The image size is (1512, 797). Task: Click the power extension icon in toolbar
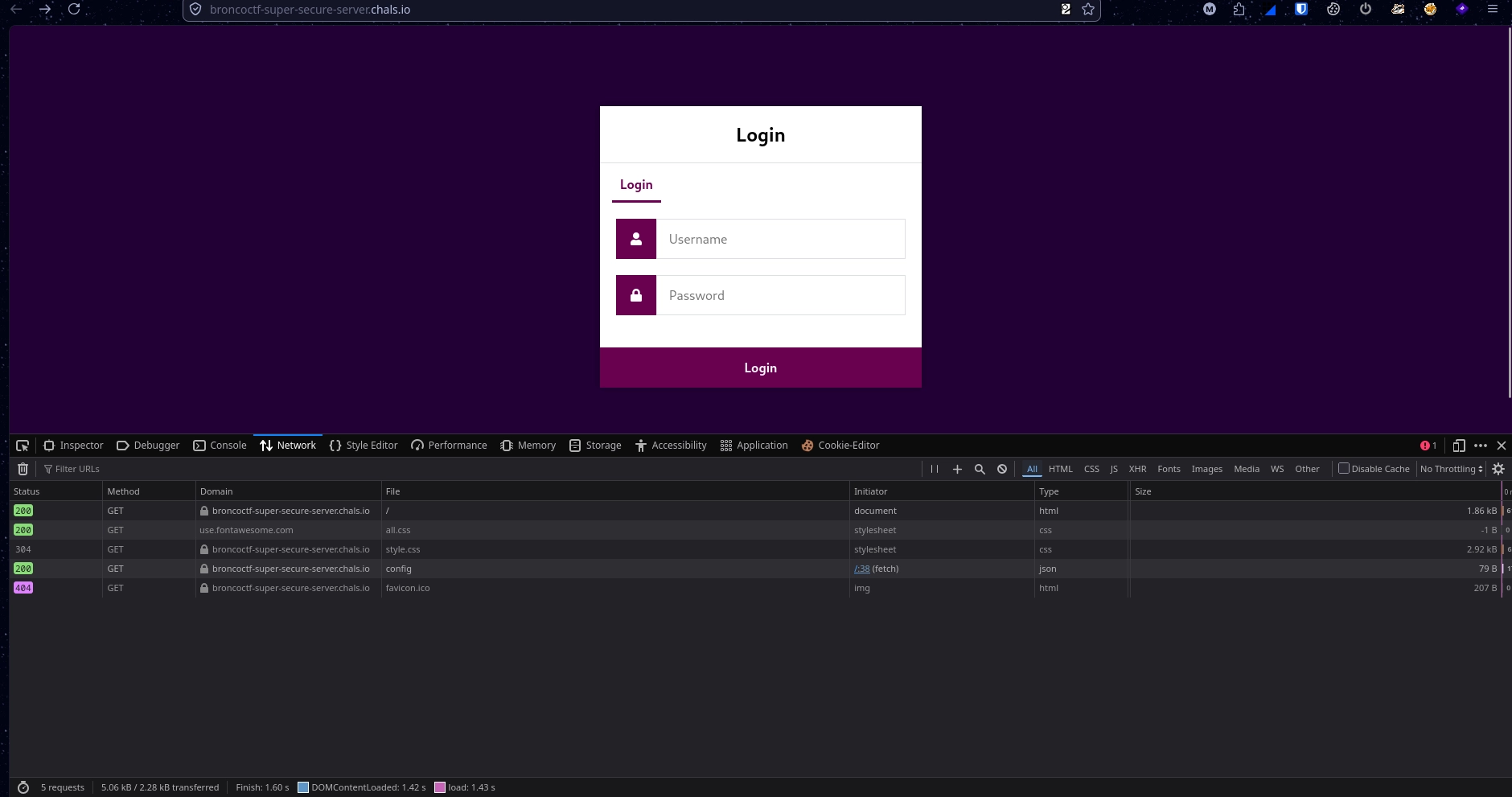click(x=1366, y=10)
